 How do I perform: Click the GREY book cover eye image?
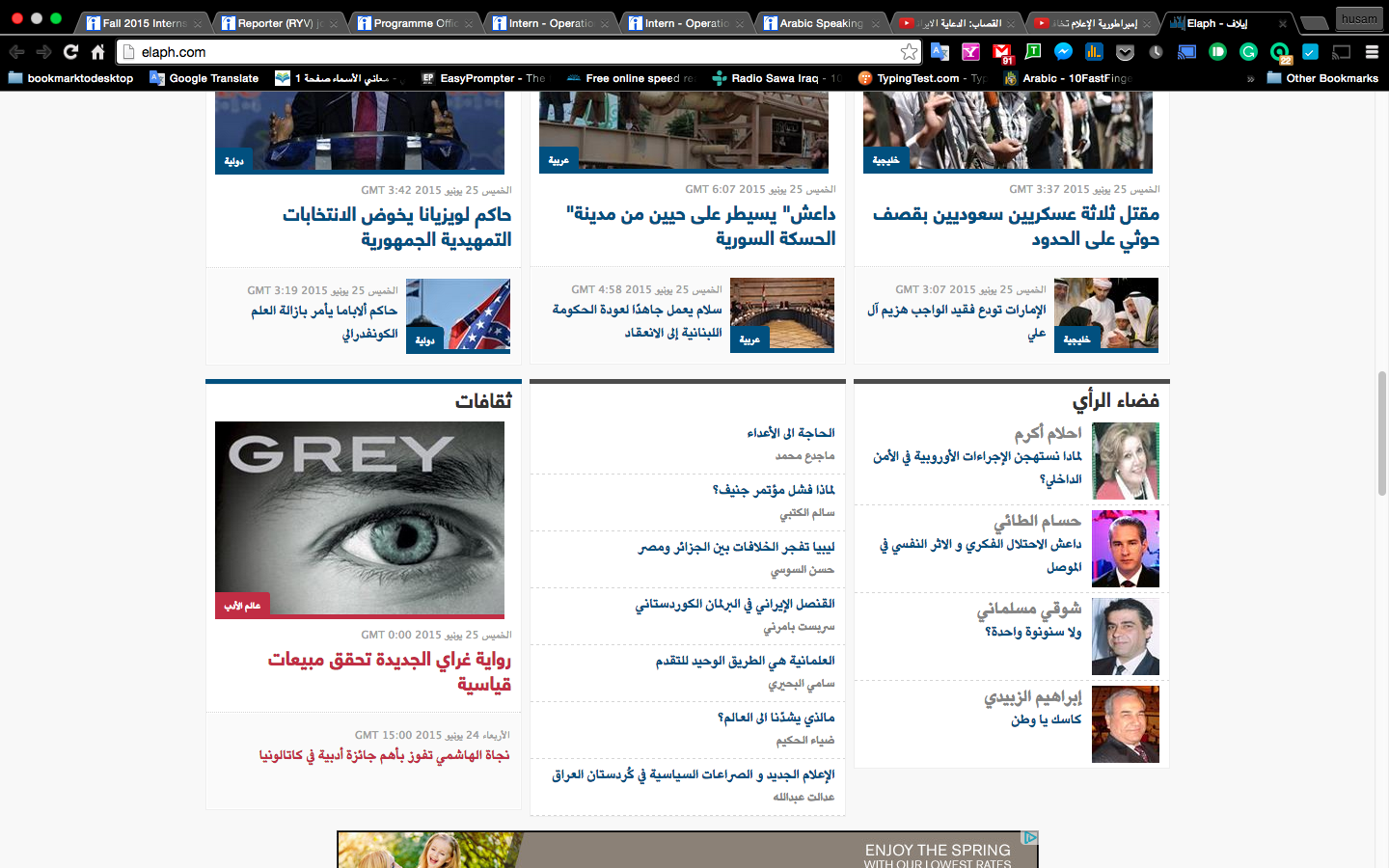pyautogui.click(x=360, y=519)
